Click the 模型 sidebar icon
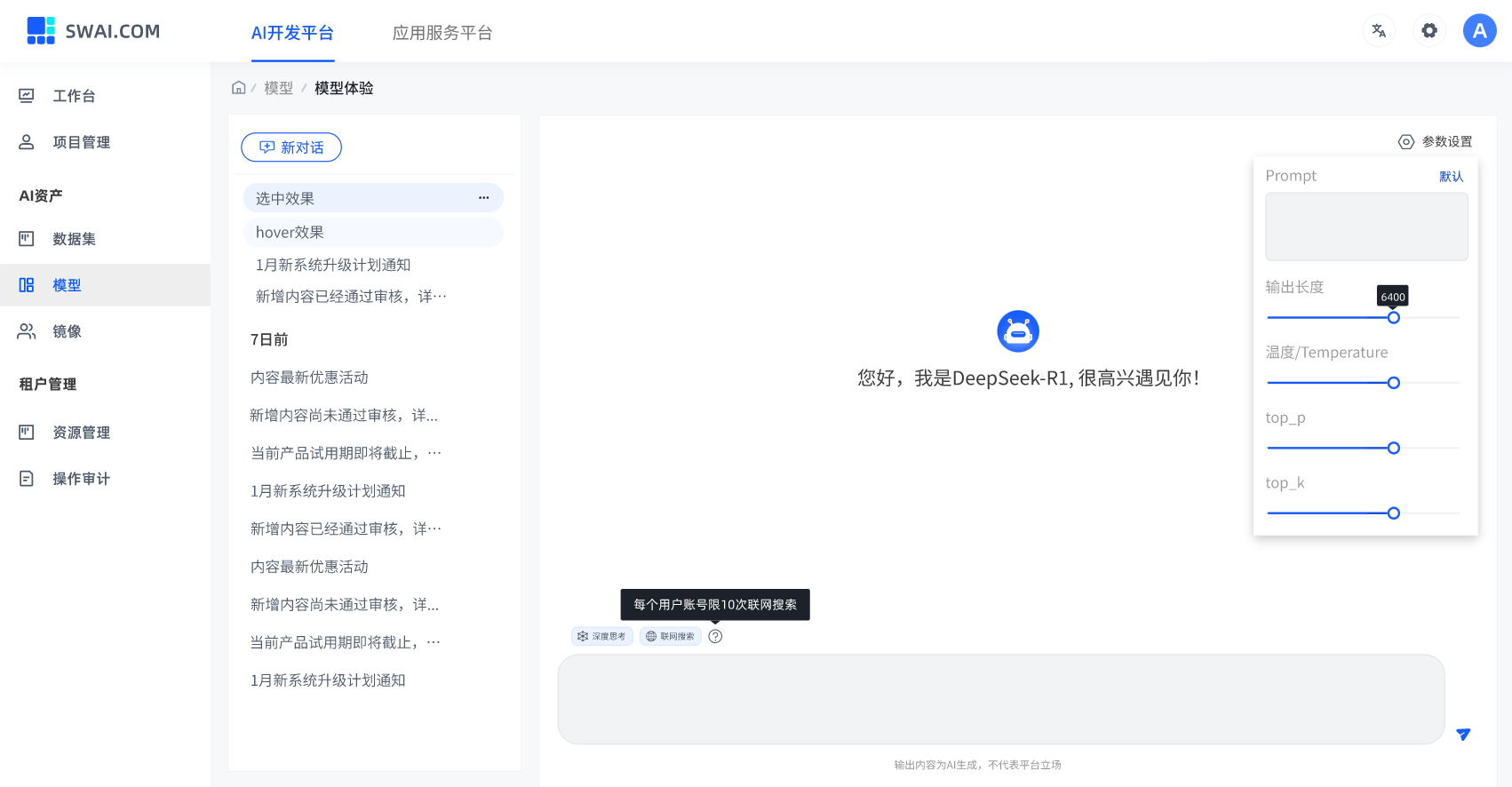 point(27,285)
